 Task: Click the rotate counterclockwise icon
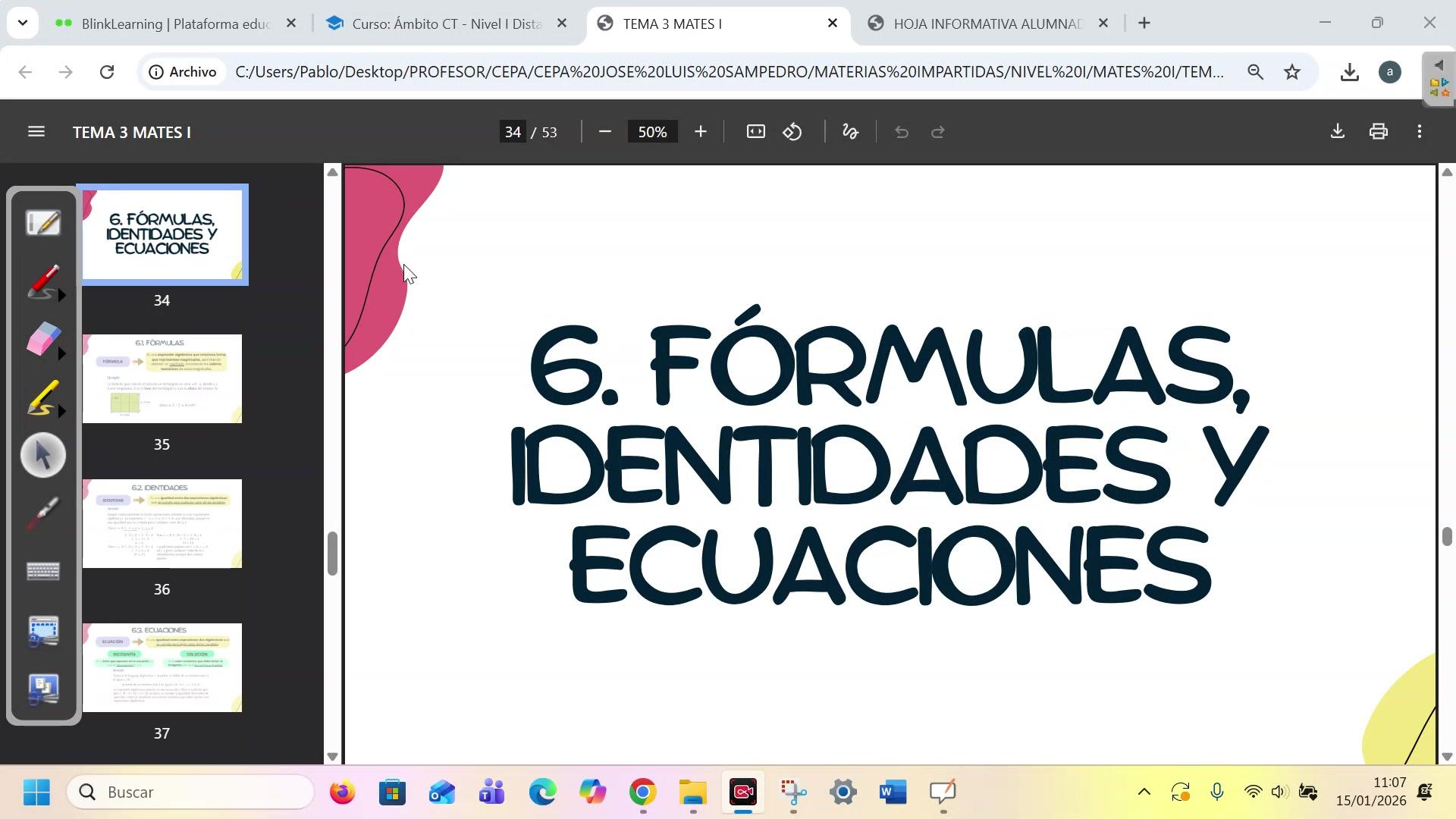click(x=792, y=132)
